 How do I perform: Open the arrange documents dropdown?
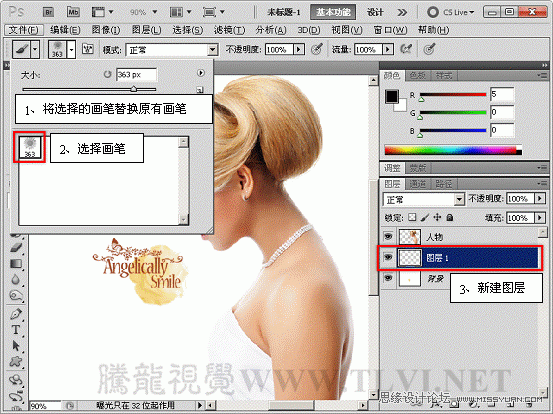pyautogui.click(x=180, y=12)
